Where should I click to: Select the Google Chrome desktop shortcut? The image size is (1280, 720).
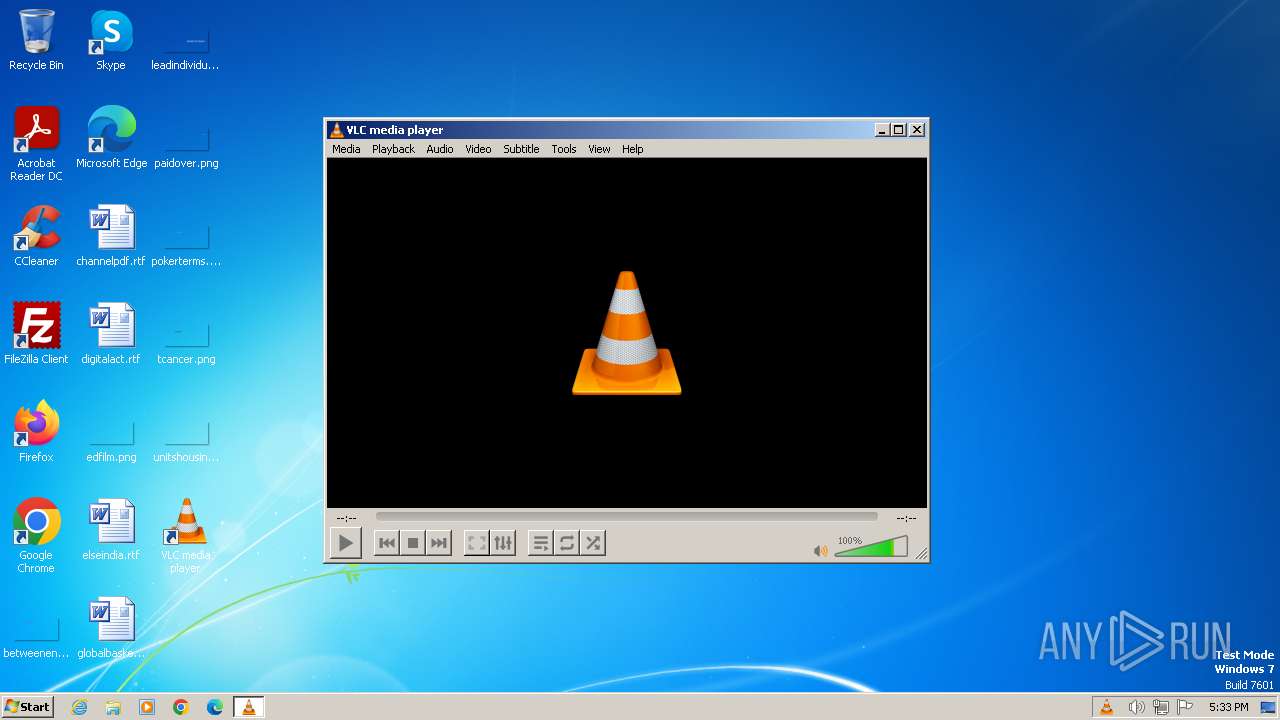pyautogui.click(x=36, y=536)
